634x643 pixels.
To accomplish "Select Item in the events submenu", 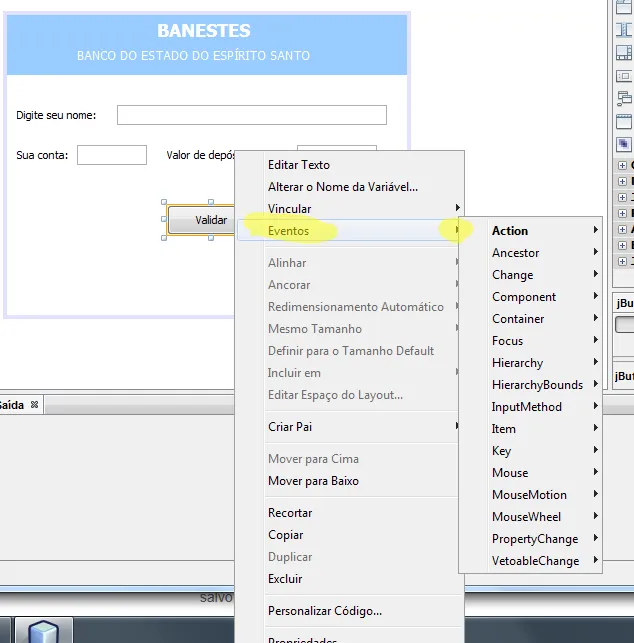I will click(x=530, y=429).
